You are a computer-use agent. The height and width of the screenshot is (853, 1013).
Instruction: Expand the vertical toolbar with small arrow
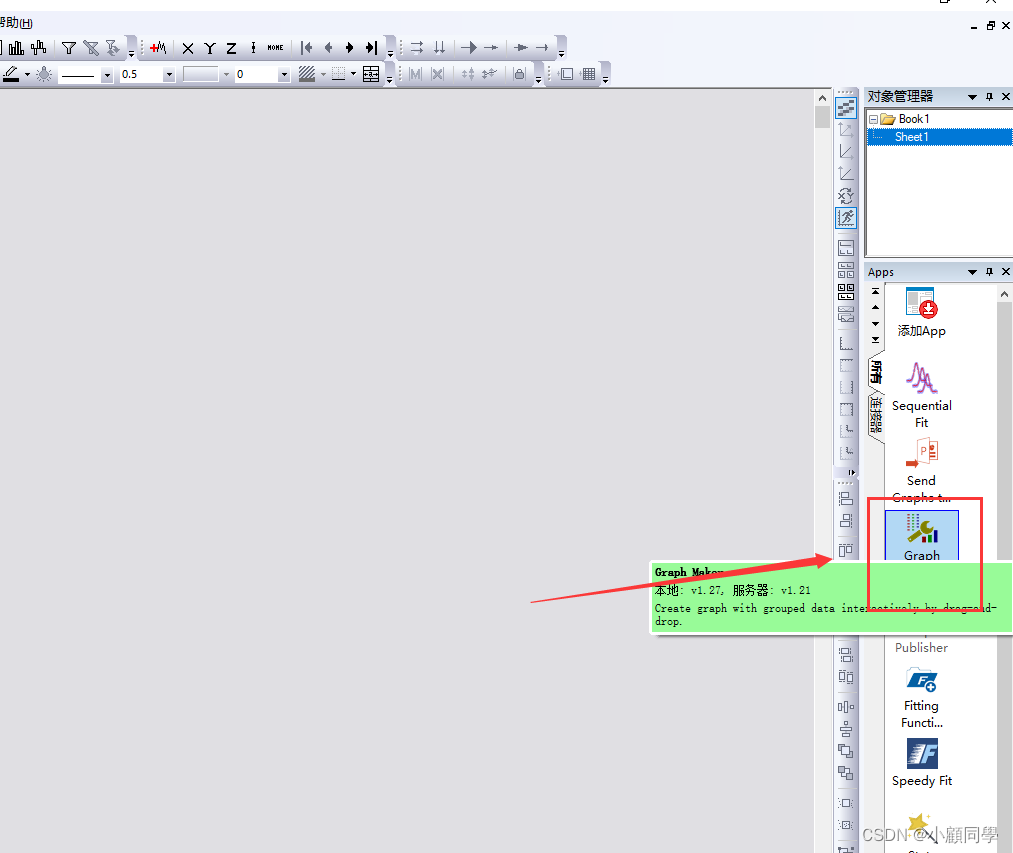coord(851,472)
